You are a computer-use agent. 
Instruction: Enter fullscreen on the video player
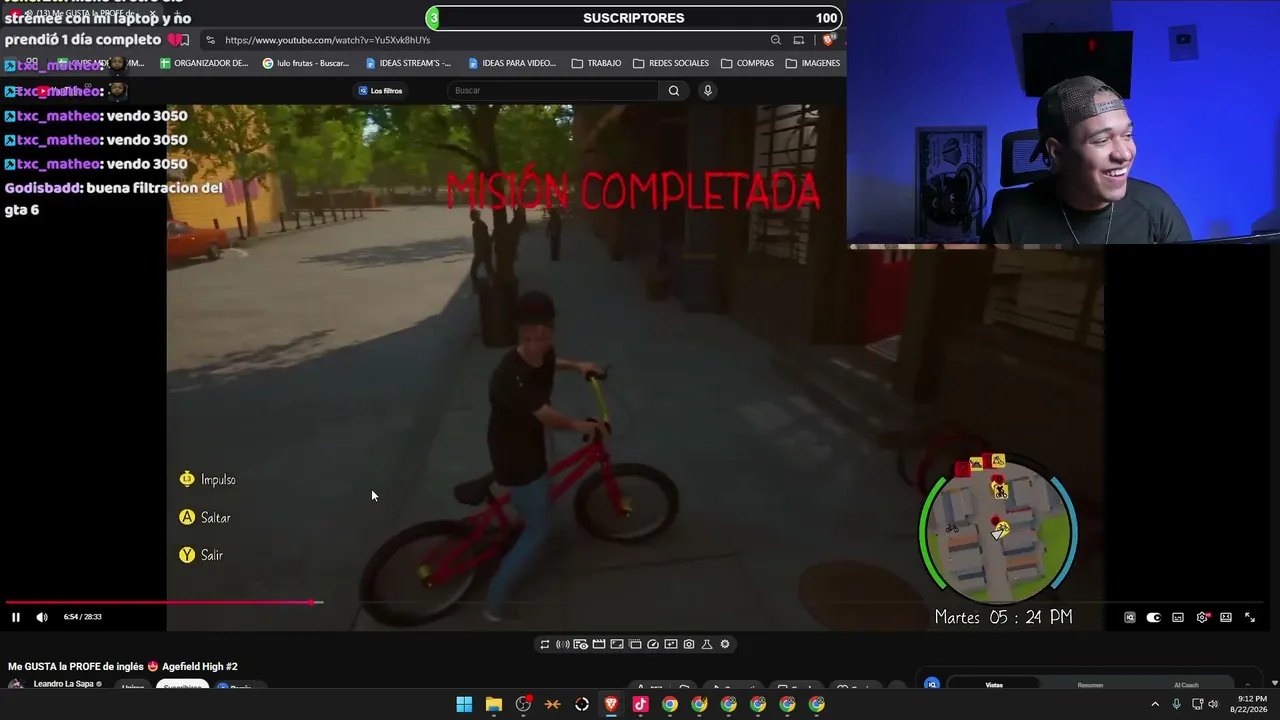click(x=1250, y=618)
